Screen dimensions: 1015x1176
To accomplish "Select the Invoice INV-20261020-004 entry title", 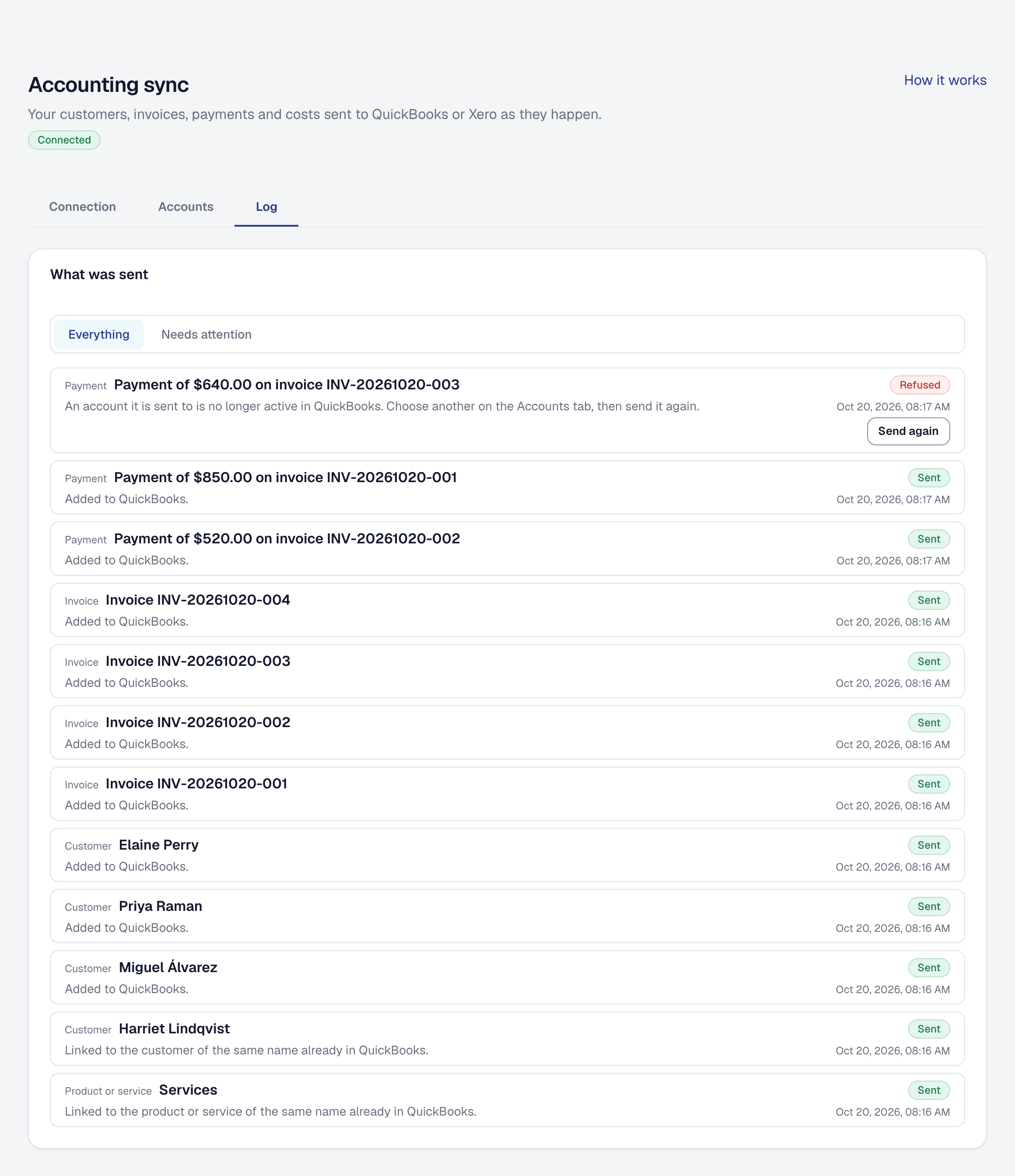I will click(x=198, y=600).
